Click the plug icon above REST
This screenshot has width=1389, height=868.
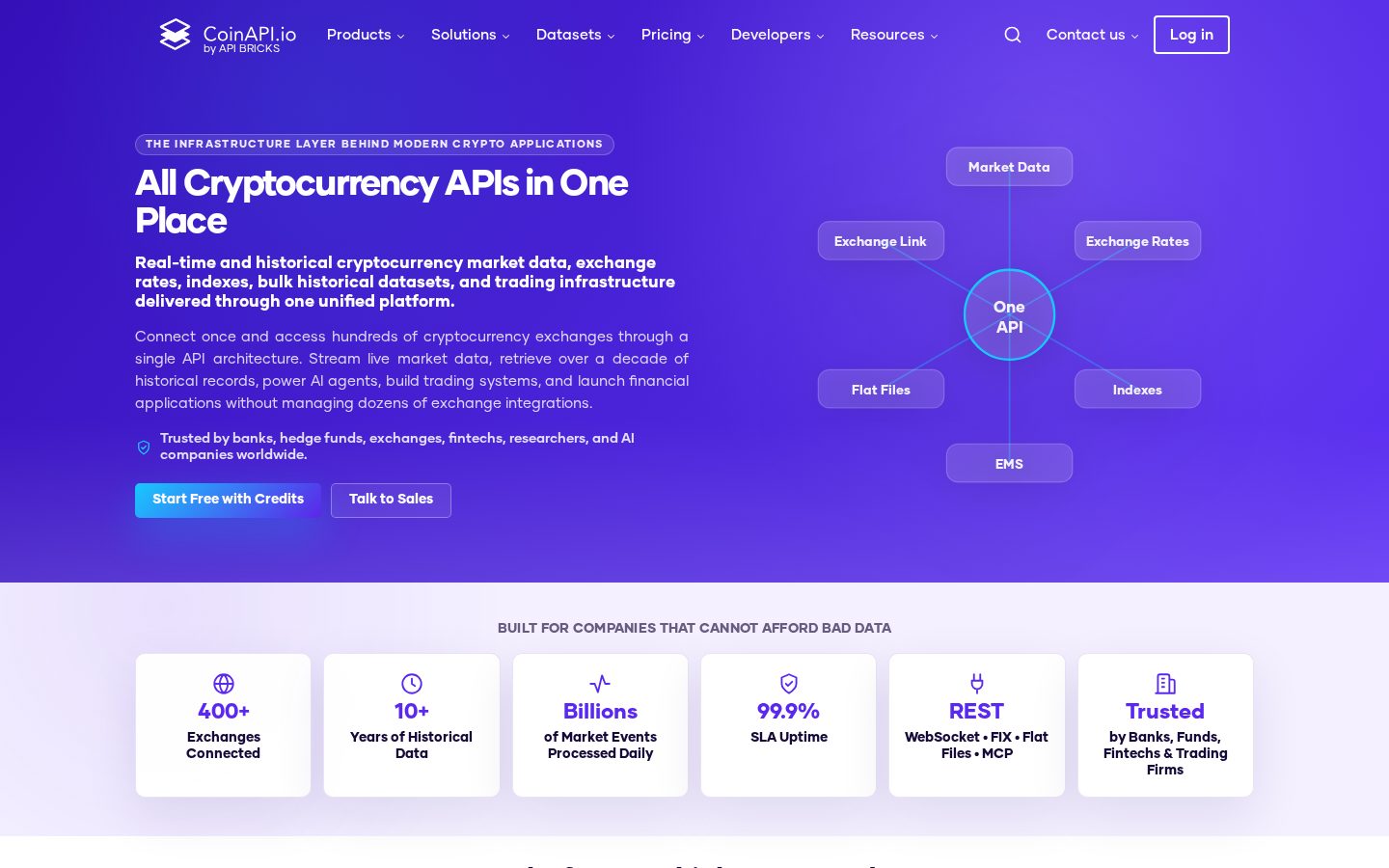[x=977, y=684]
